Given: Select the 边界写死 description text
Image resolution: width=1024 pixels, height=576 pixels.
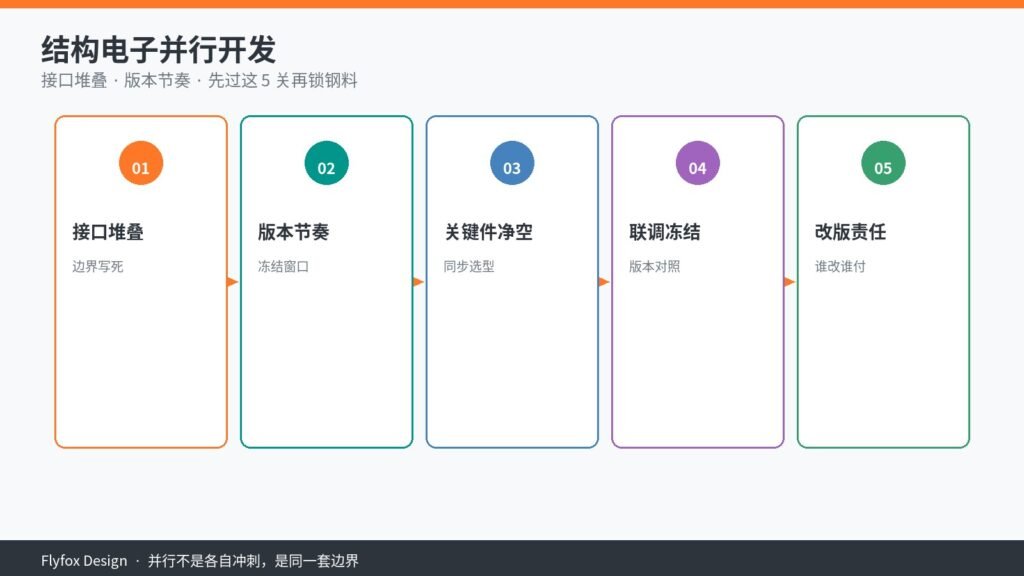Looking at the screenshot, I should tap(97, 266).
